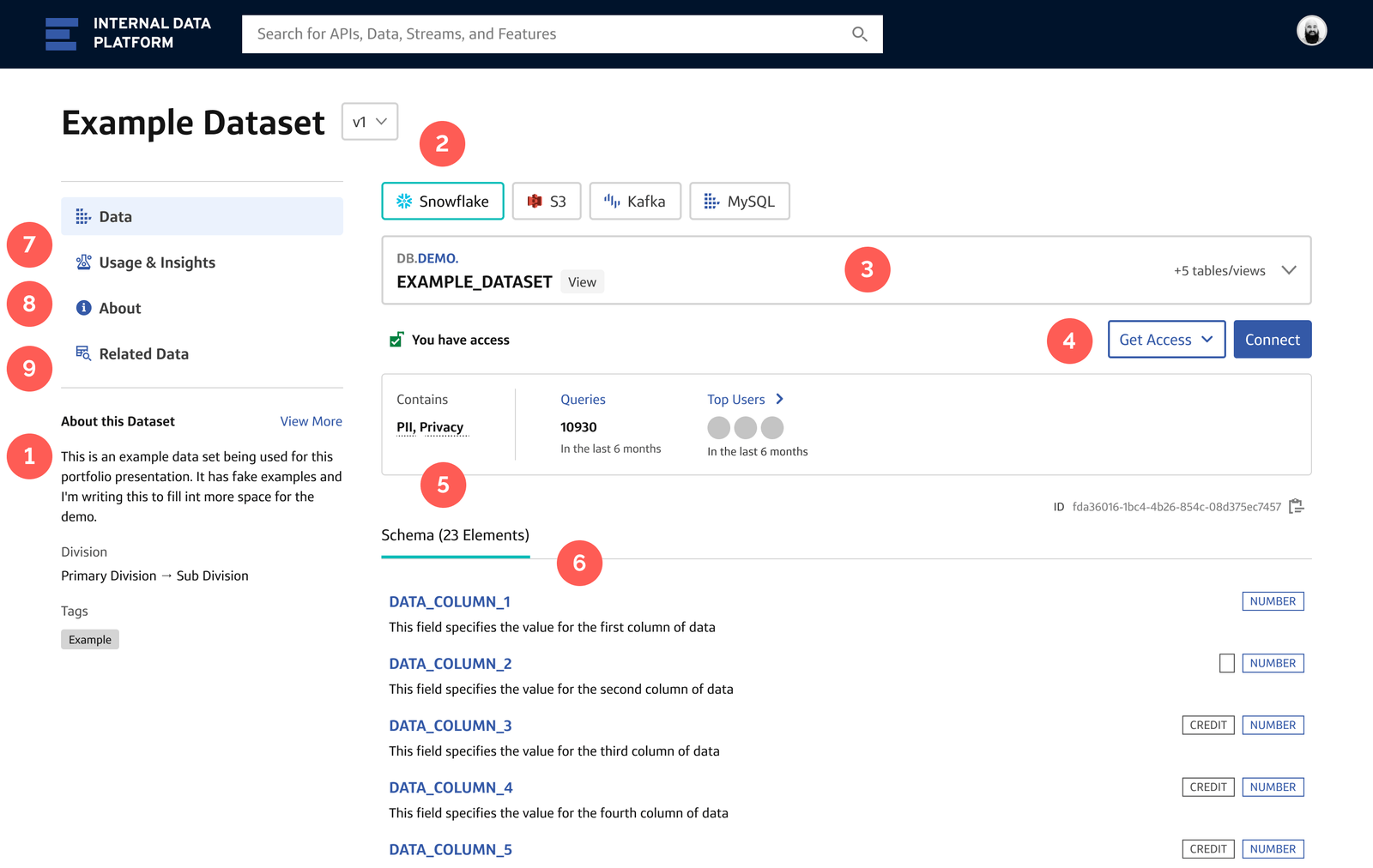Click the red S3 bucket icon
The height and width of the screenshot is (868, 1373).
(535, 201)
